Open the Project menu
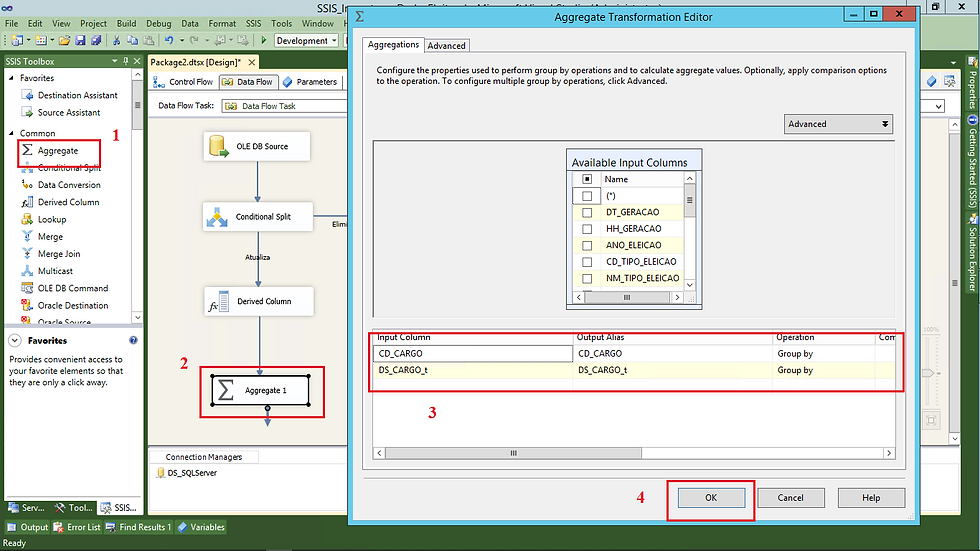This screenshot has width=980, height=551. click(93, 24)
